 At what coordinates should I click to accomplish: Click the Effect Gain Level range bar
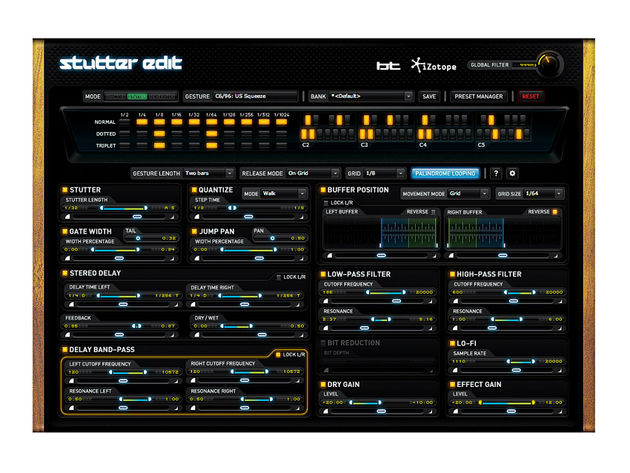pos(507,402)
